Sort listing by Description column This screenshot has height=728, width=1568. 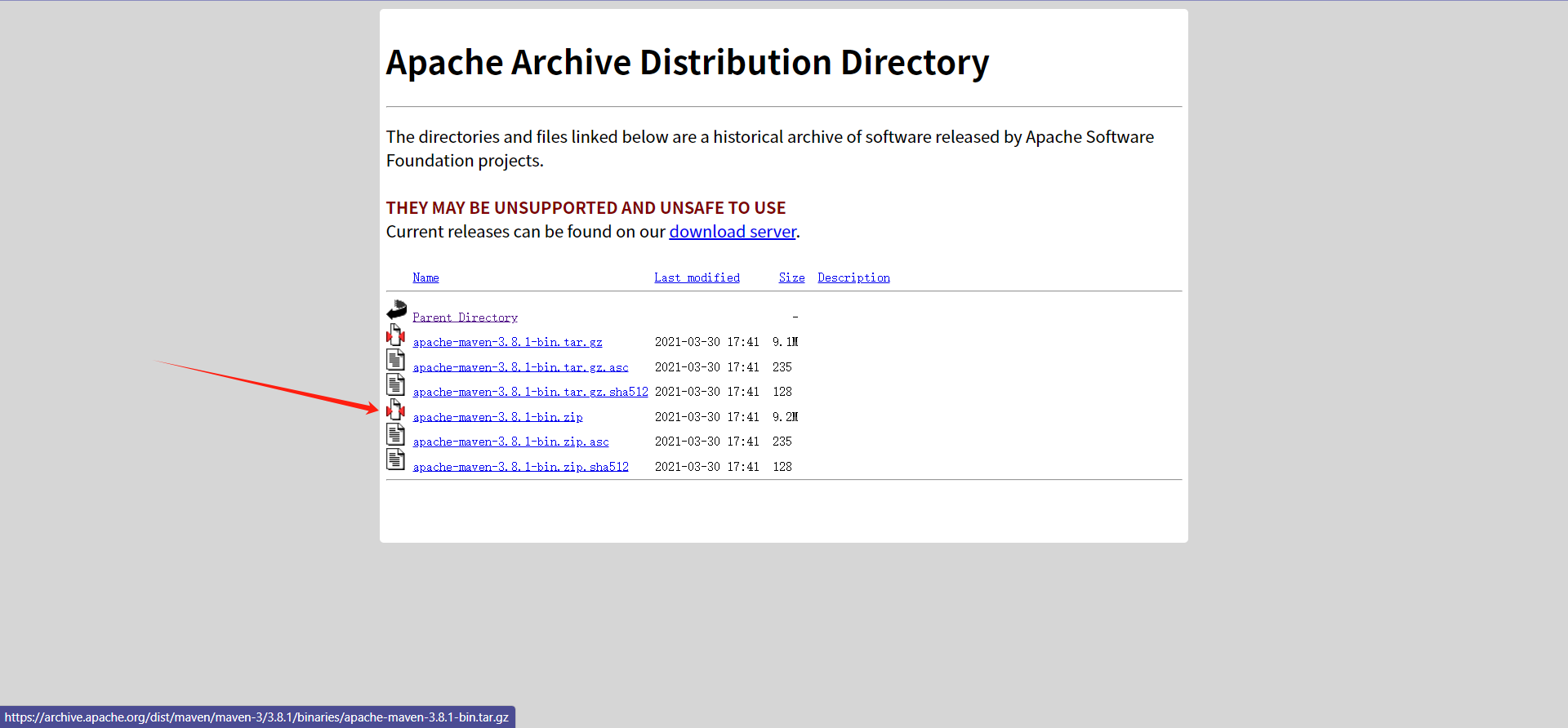pyautogui.click(x=853, y=277)
